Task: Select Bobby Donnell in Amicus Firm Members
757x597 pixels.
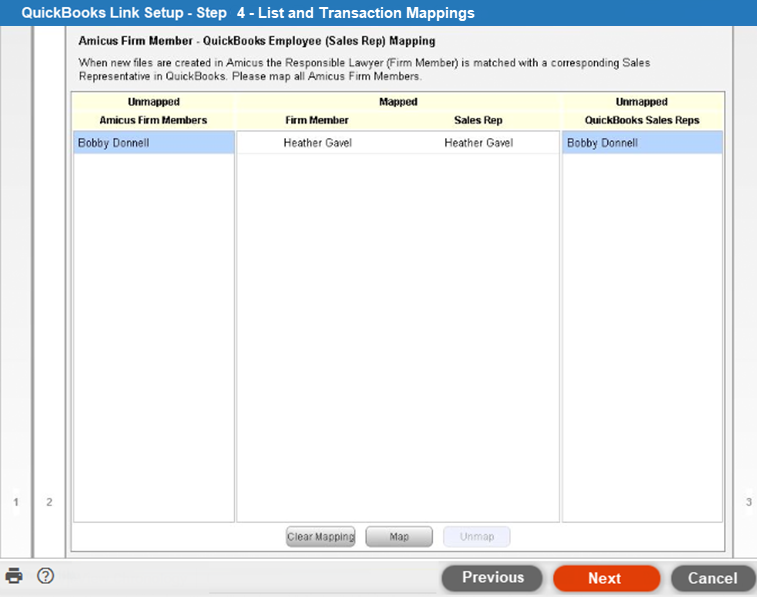Action: 154,143
